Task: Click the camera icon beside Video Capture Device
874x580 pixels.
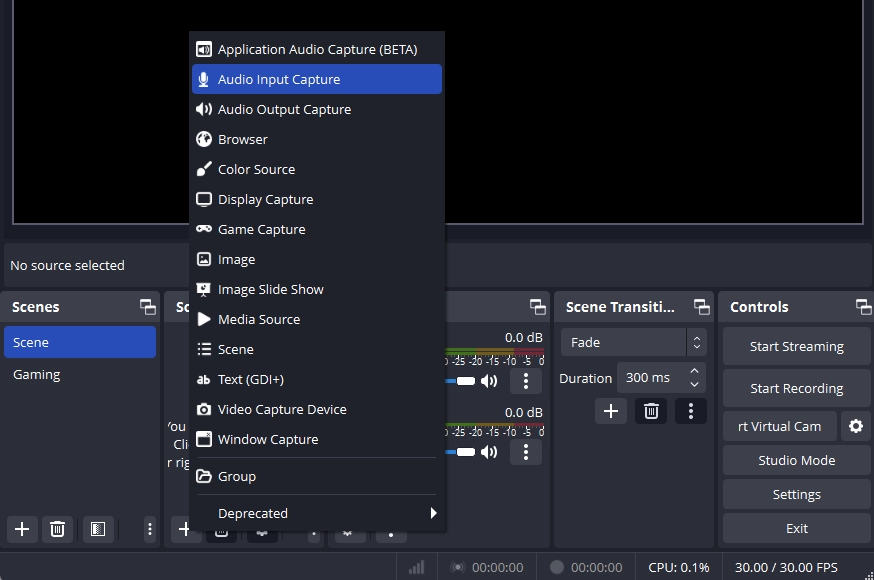Action: 204,410
